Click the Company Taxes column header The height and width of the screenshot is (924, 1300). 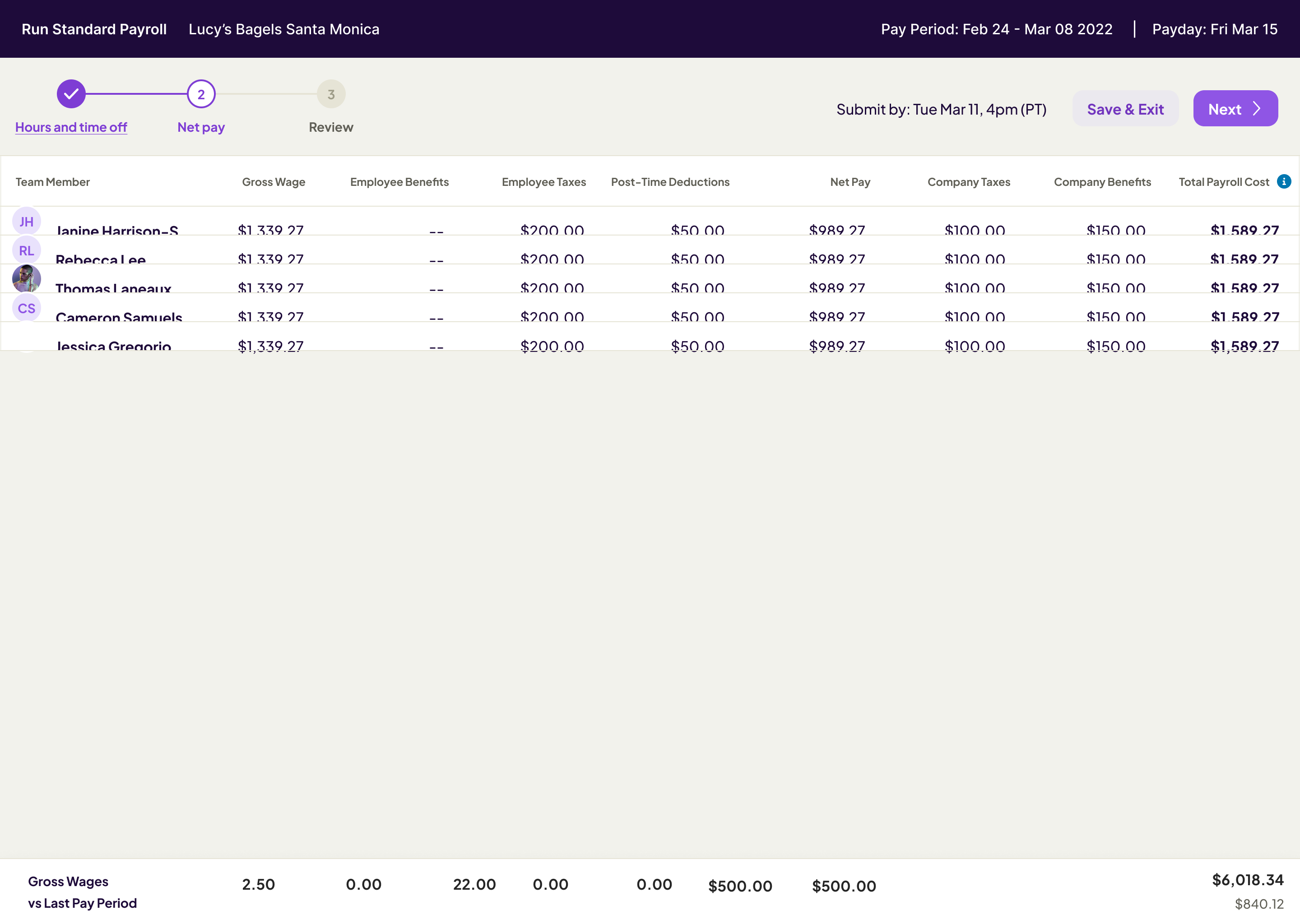969,182
